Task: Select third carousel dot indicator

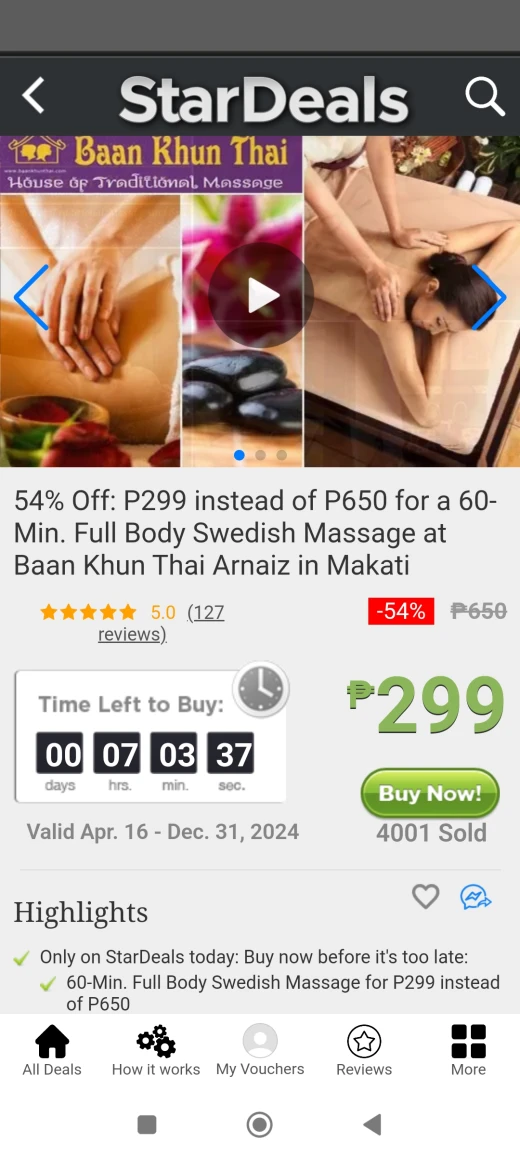Action: click(282, 455)
